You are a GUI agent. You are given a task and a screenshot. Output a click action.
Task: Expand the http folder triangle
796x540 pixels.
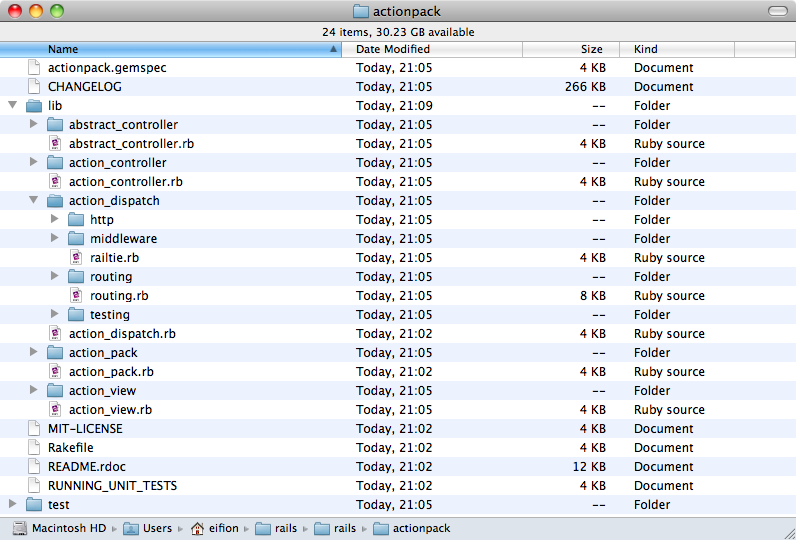(55, 219)
